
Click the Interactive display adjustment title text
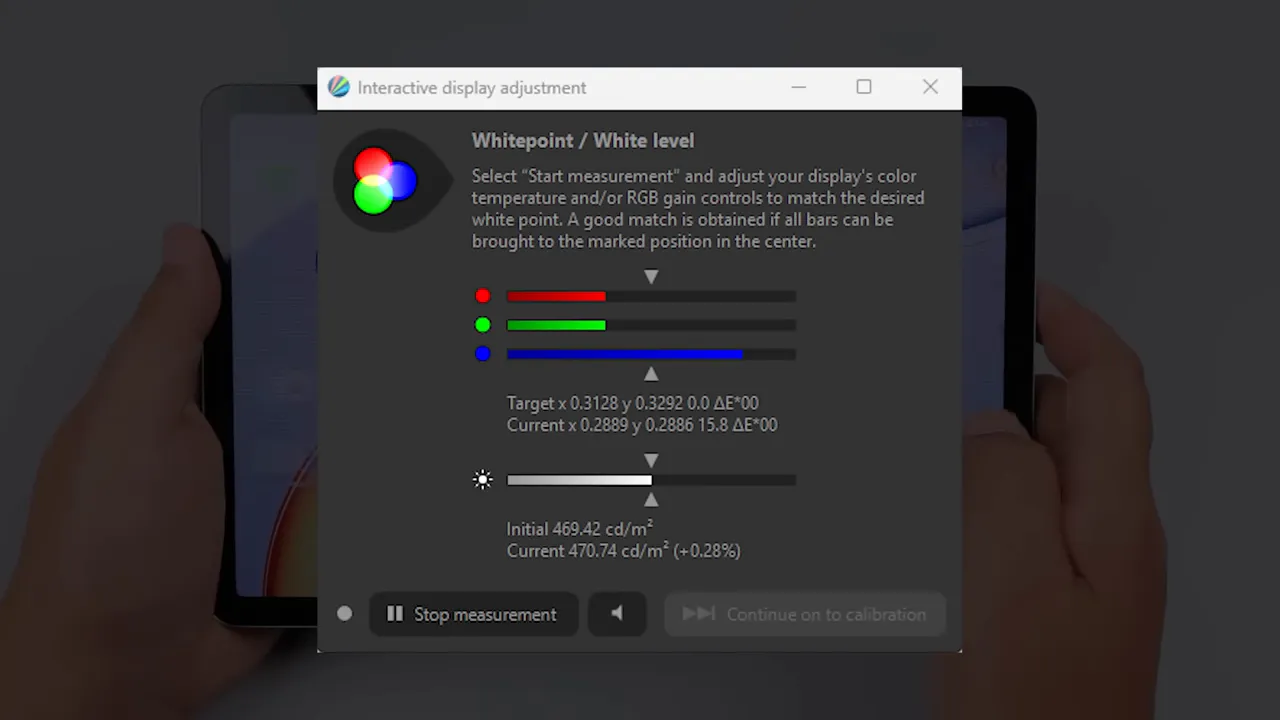tap(472, 88)
